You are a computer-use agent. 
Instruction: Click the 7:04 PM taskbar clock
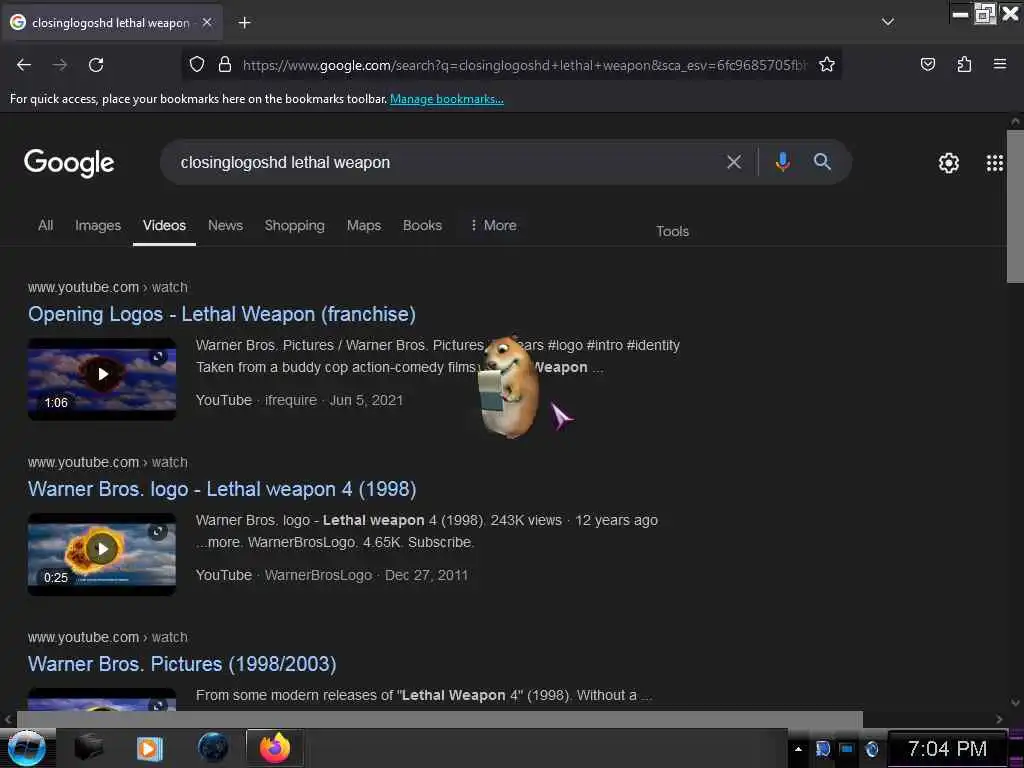coord(947,749)
